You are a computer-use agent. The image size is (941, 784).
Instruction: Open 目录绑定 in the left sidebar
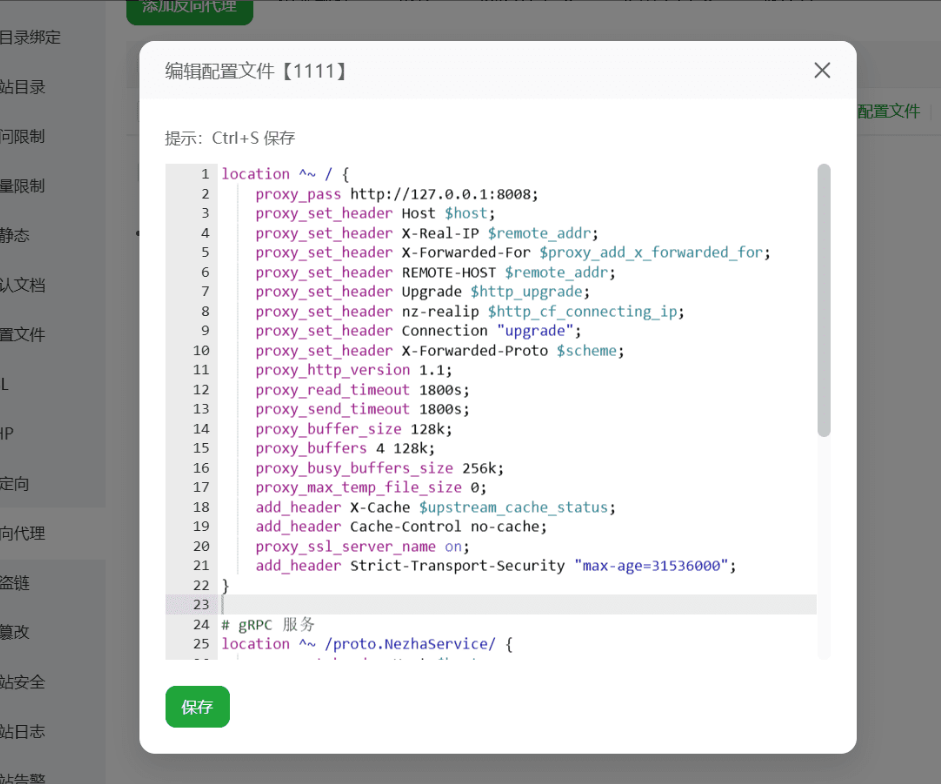click(30, 38)
